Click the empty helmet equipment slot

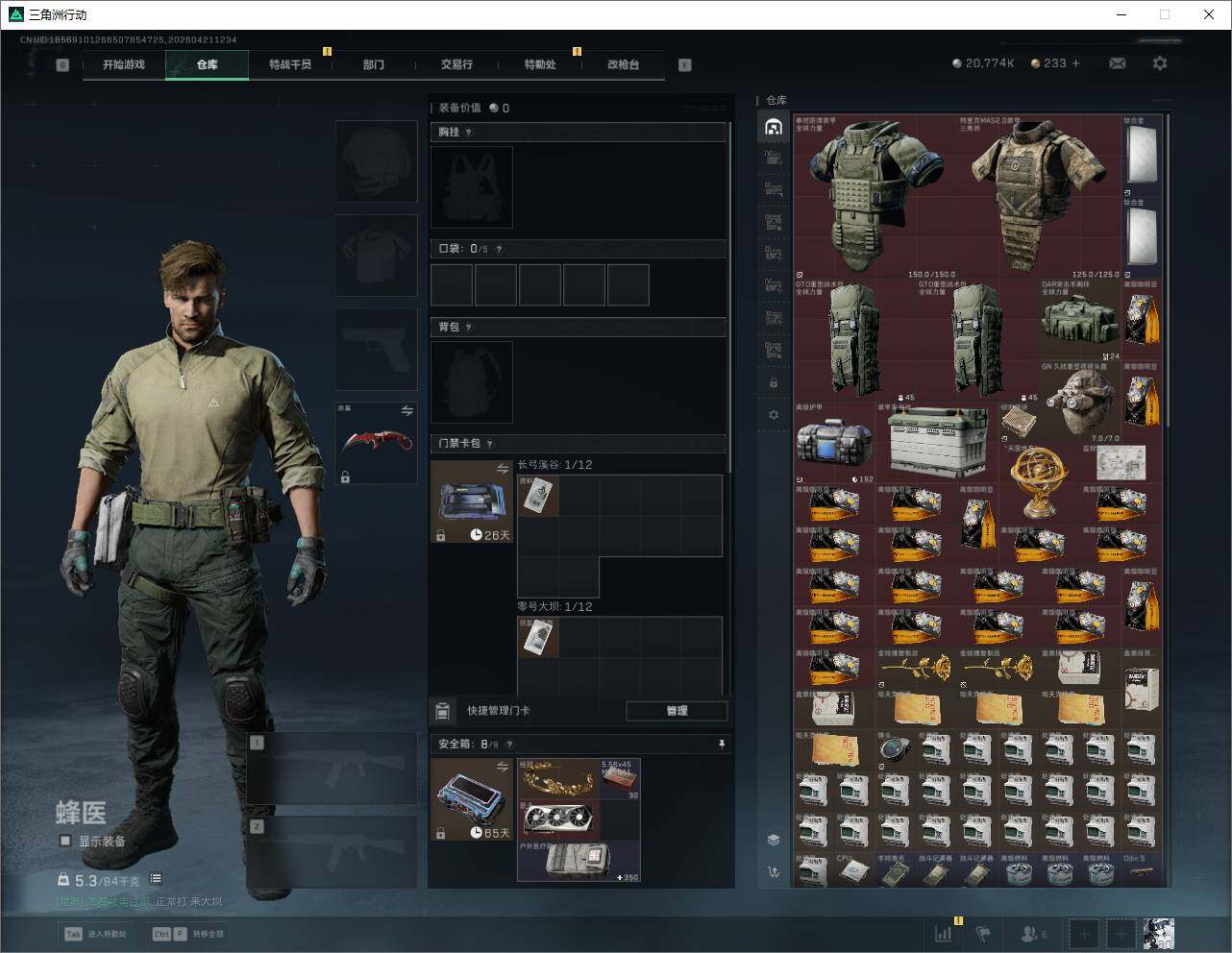pos(376,160)
